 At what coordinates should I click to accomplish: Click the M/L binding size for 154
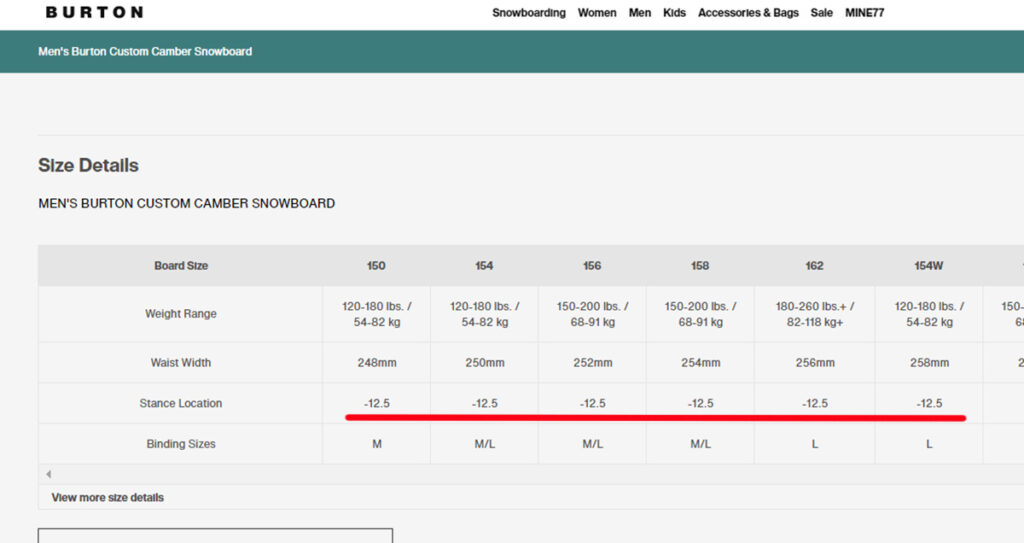485,444
